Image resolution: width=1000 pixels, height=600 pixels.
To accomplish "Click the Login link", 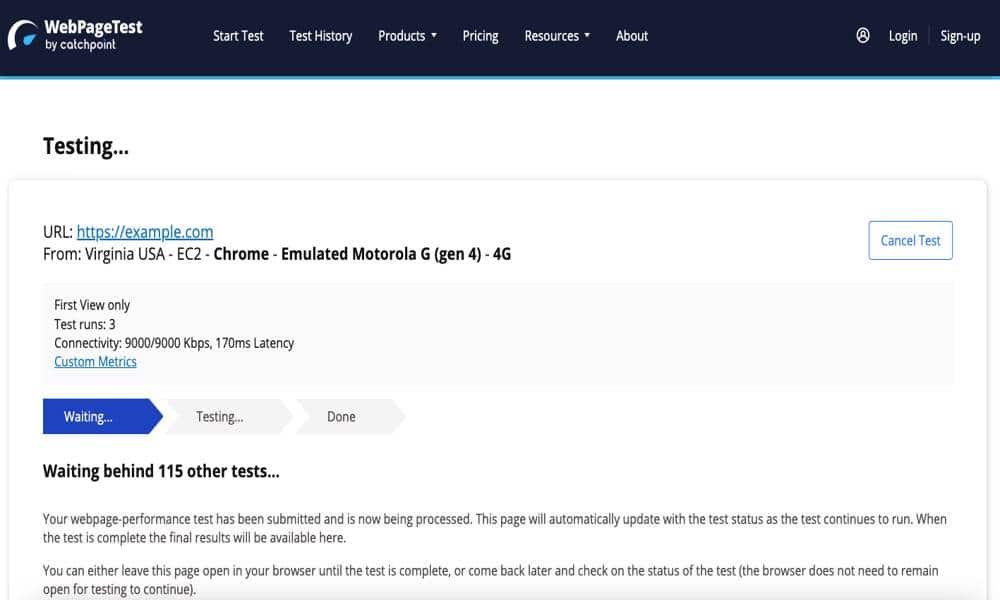I will pos(902,36).
